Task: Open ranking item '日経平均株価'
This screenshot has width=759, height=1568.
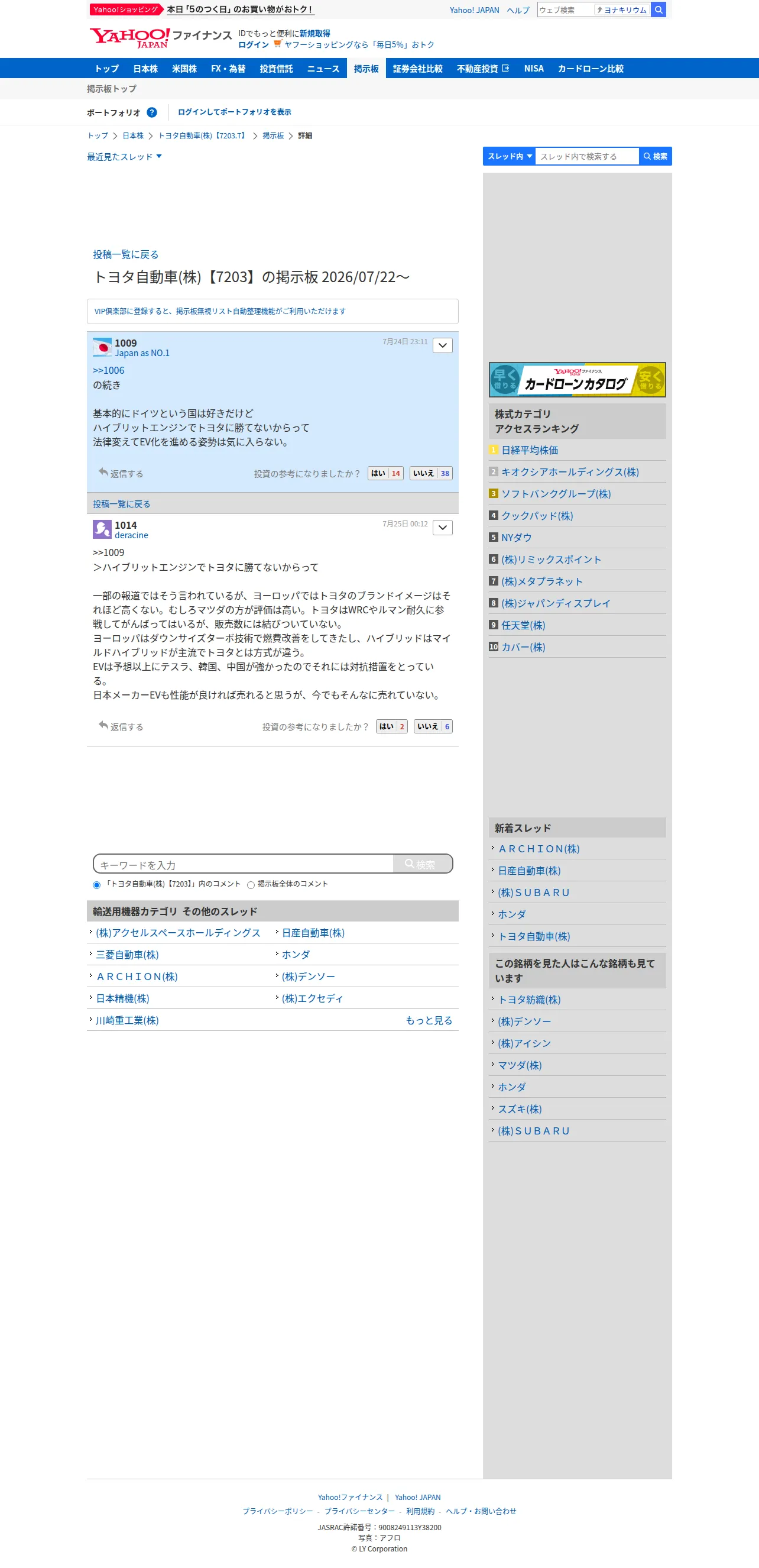Action: (x=530, y=450)
